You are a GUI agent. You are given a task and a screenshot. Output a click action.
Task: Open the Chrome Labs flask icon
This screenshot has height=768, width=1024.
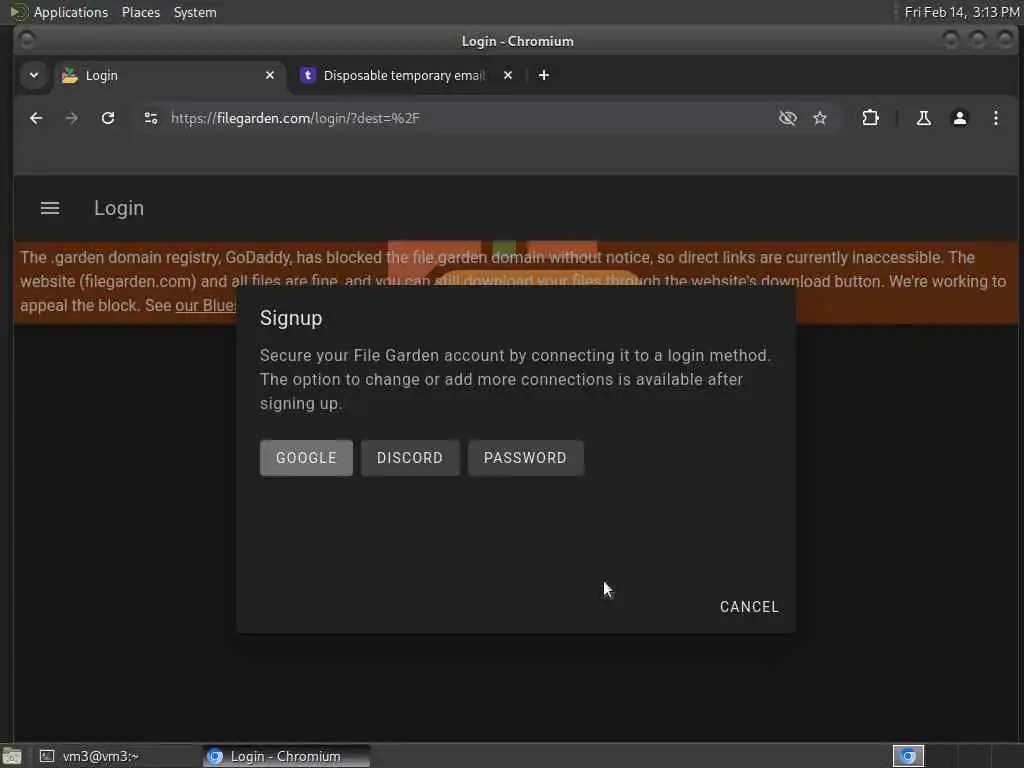pyautogui.click(x=923, y=118)
